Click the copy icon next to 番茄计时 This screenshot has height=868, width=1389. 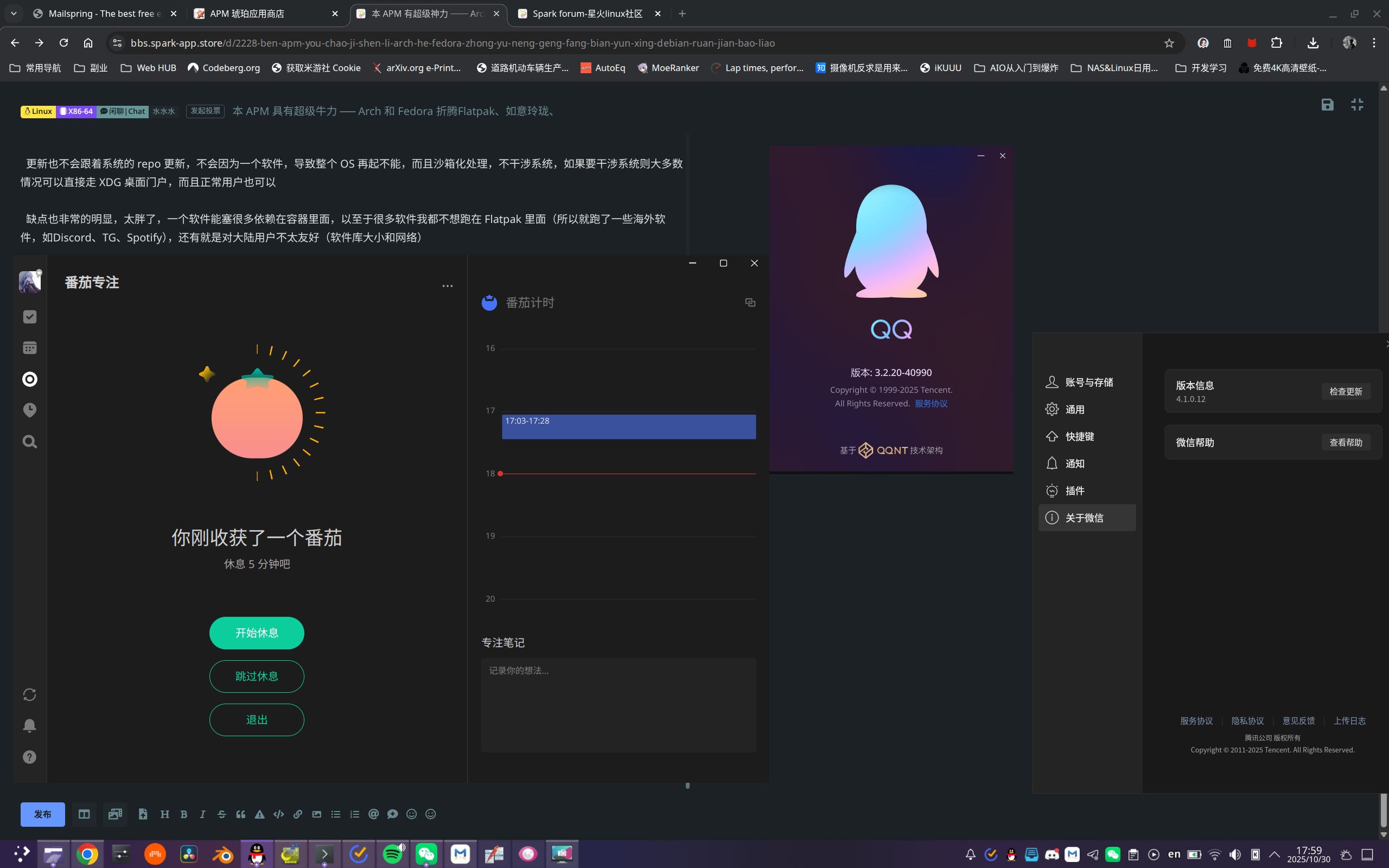(750, 303)
